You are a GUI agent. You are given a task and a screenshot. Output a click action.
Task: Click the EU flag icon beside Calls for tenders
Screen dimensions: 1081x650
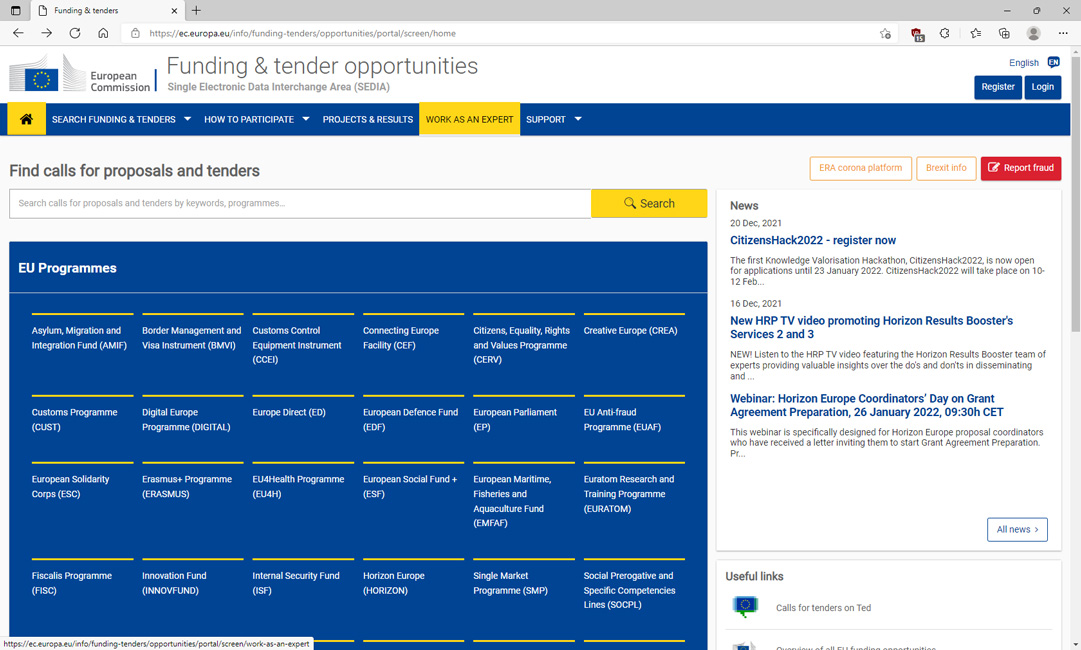(745, 607)
